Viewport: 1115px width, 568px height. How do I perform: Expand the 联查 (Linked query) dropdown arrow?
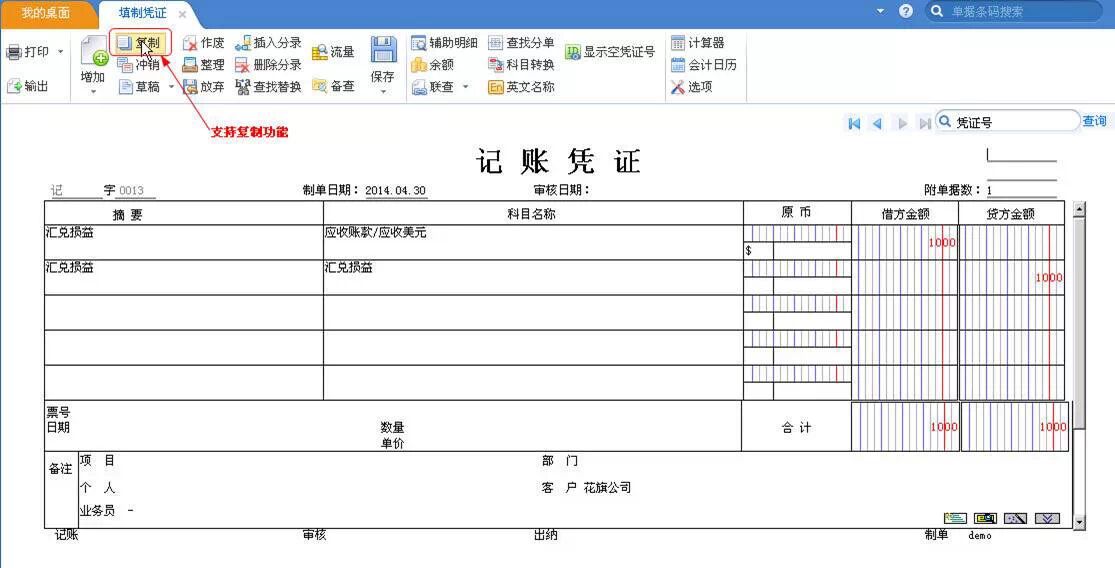(466, 87)
